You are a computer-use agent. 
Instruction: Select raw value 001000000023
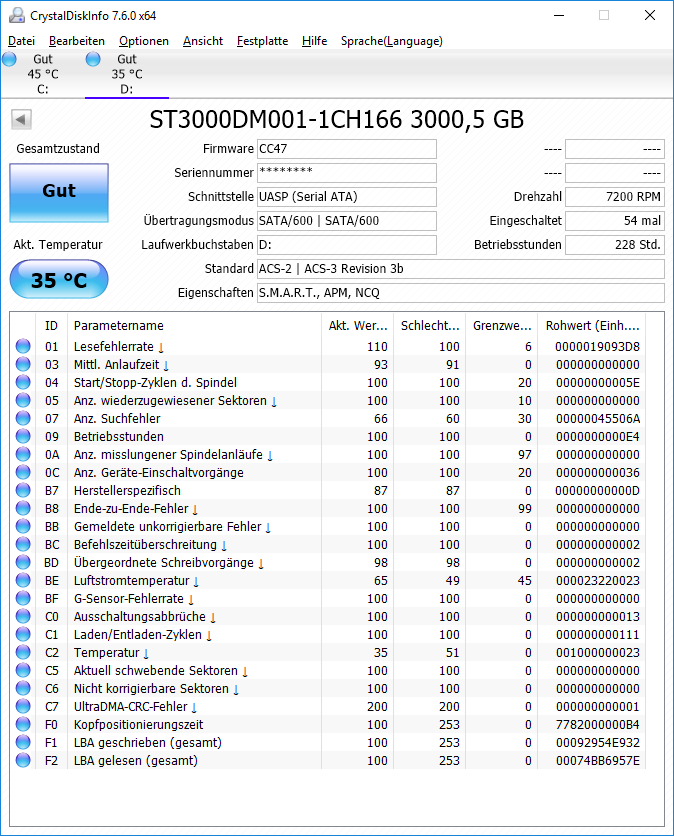[598, 653]
